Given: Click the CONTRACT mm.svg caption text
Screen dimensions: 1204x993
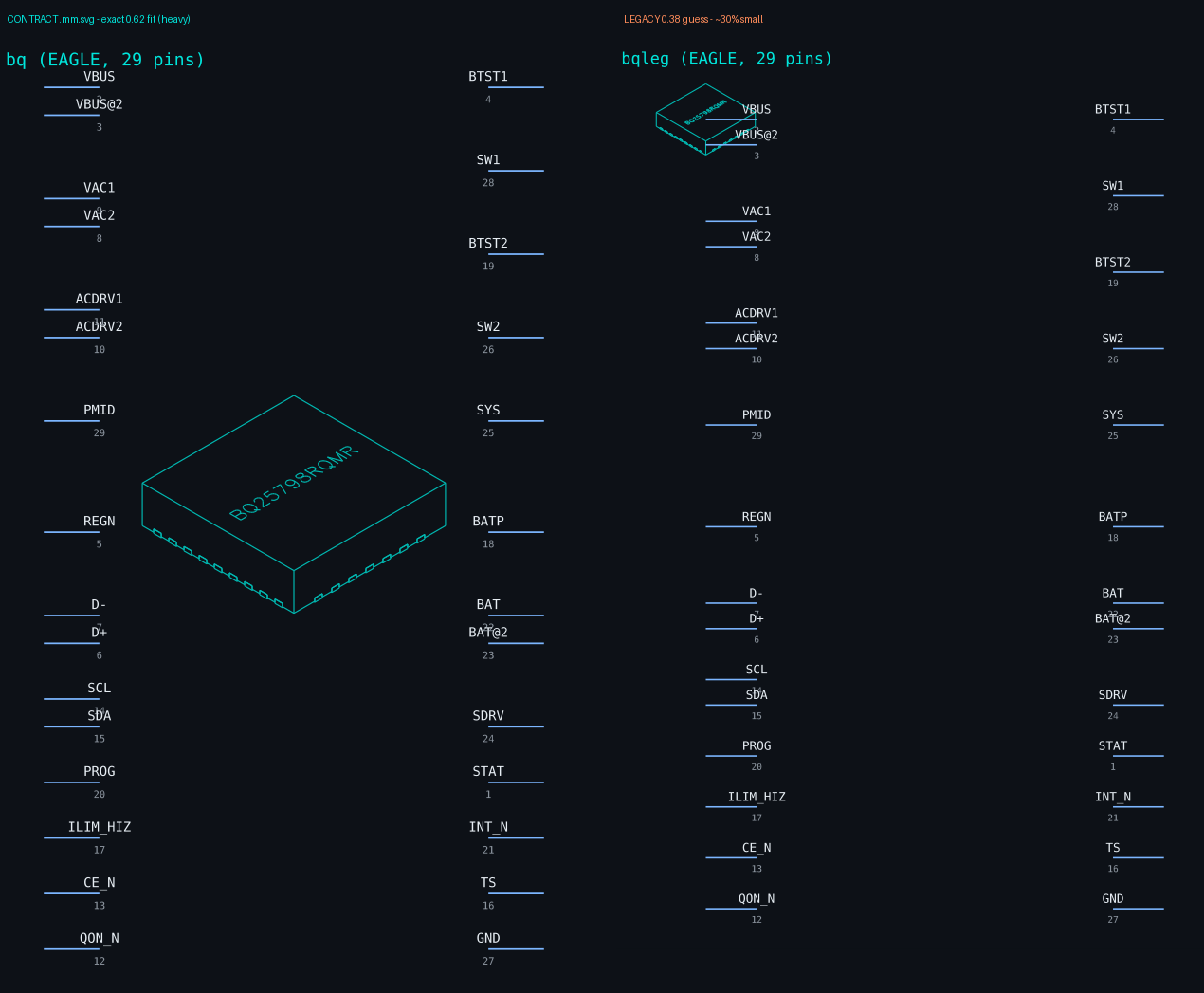Looking at the screenshot, I should point(99,19).
